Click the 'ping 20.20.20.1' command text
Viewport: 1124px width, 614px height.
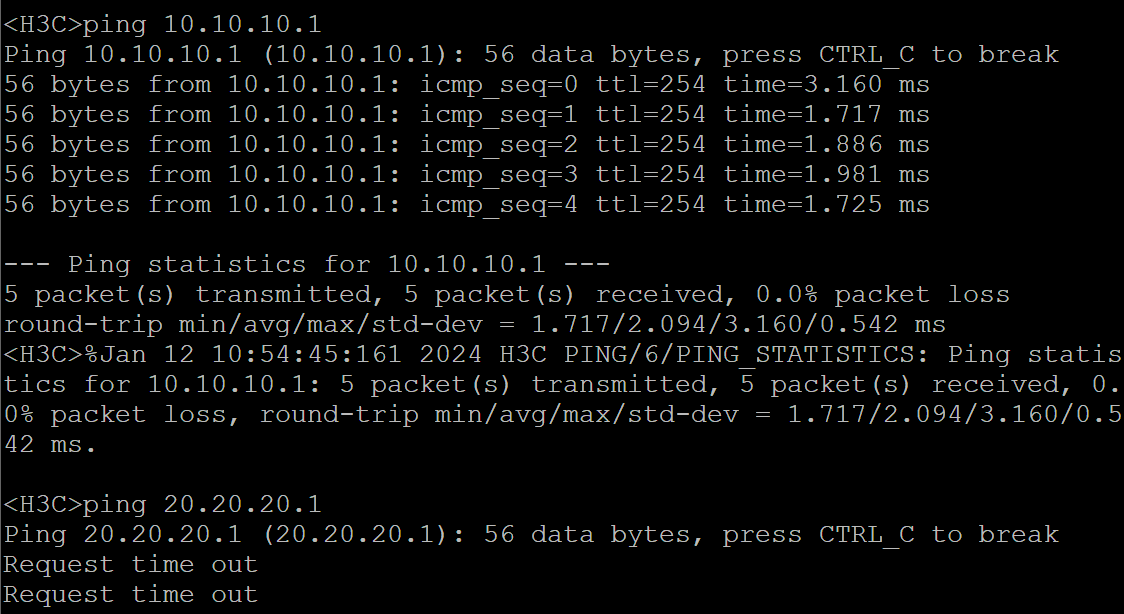(202, 504)
